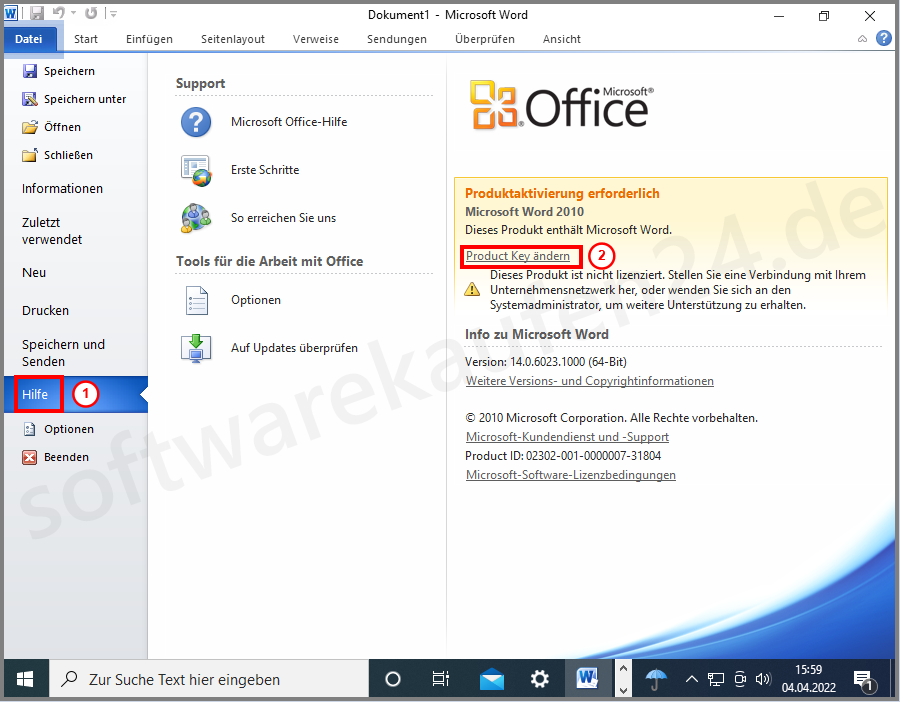Click the network icon in system tray
Image resolution: width=900 pixels, height=702 pixels.
715,680
